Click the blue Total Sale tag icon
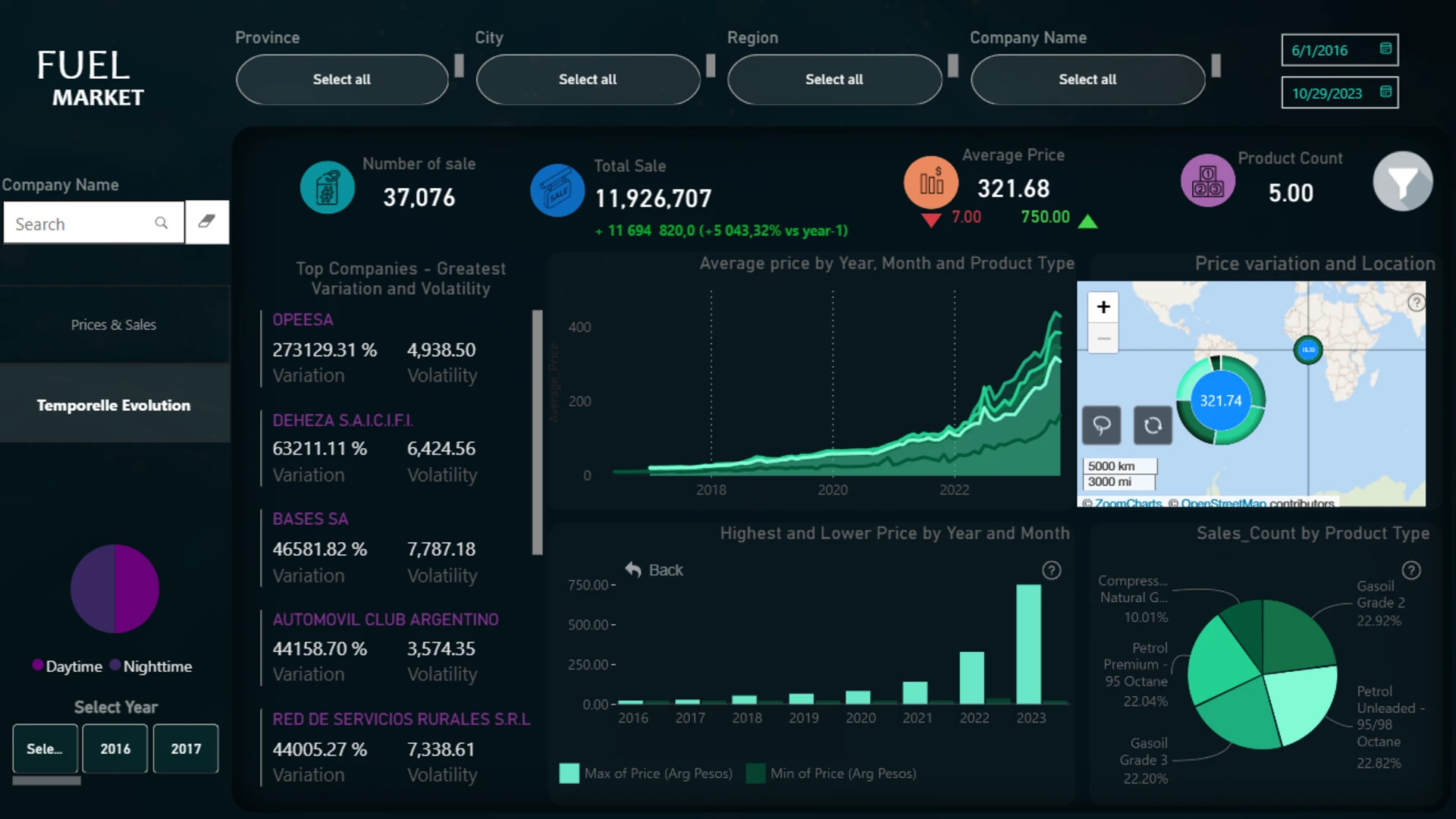The height and width of the screenshot is (819, 1456). (557, 190)
